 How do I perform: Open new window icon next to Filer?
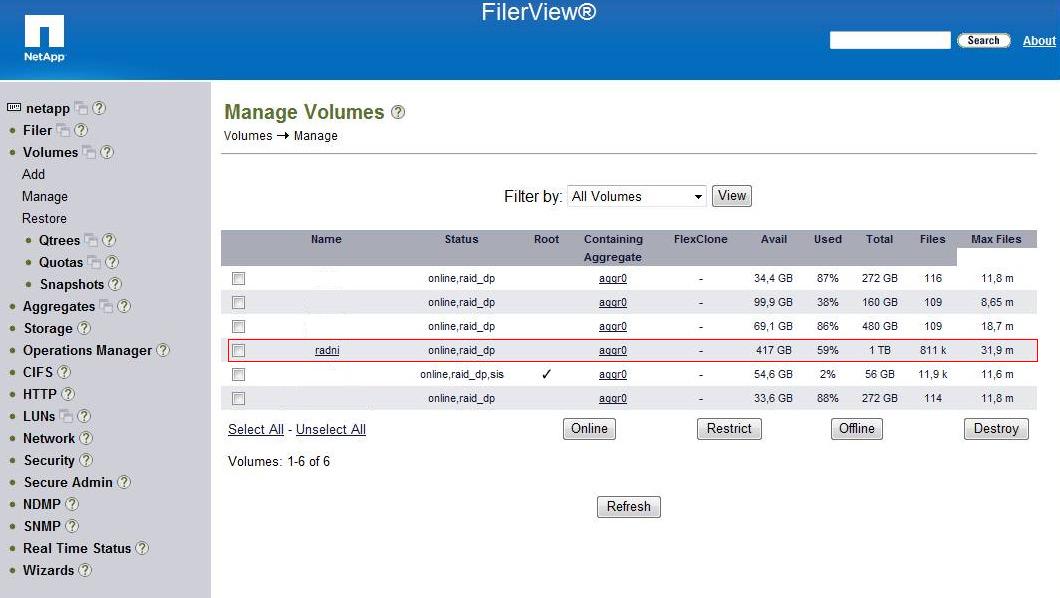pos(63,130)
